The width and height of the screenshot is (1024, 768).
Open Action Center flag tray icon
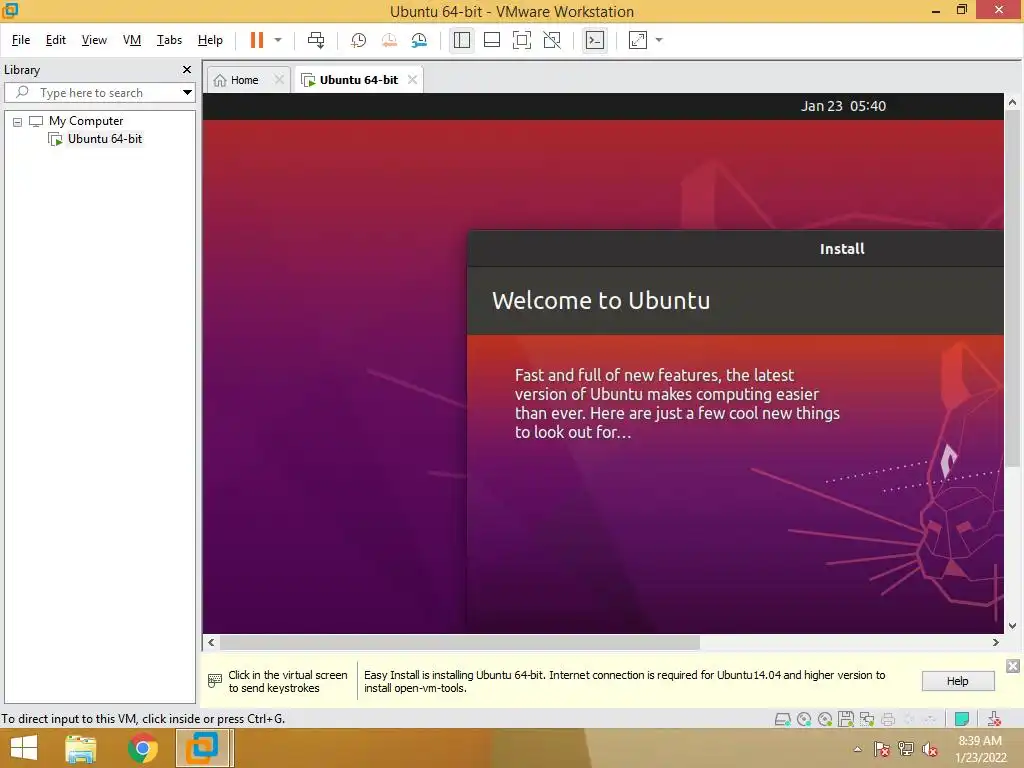click(882, 749)
